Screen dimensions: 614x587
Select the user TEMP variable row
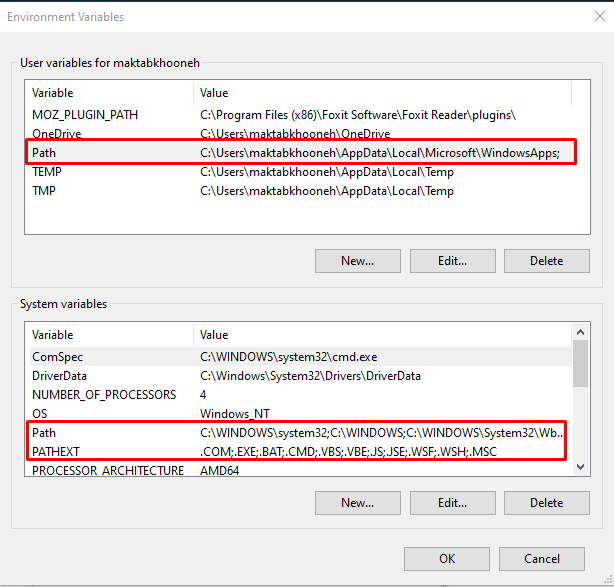(x=48, y=172)
